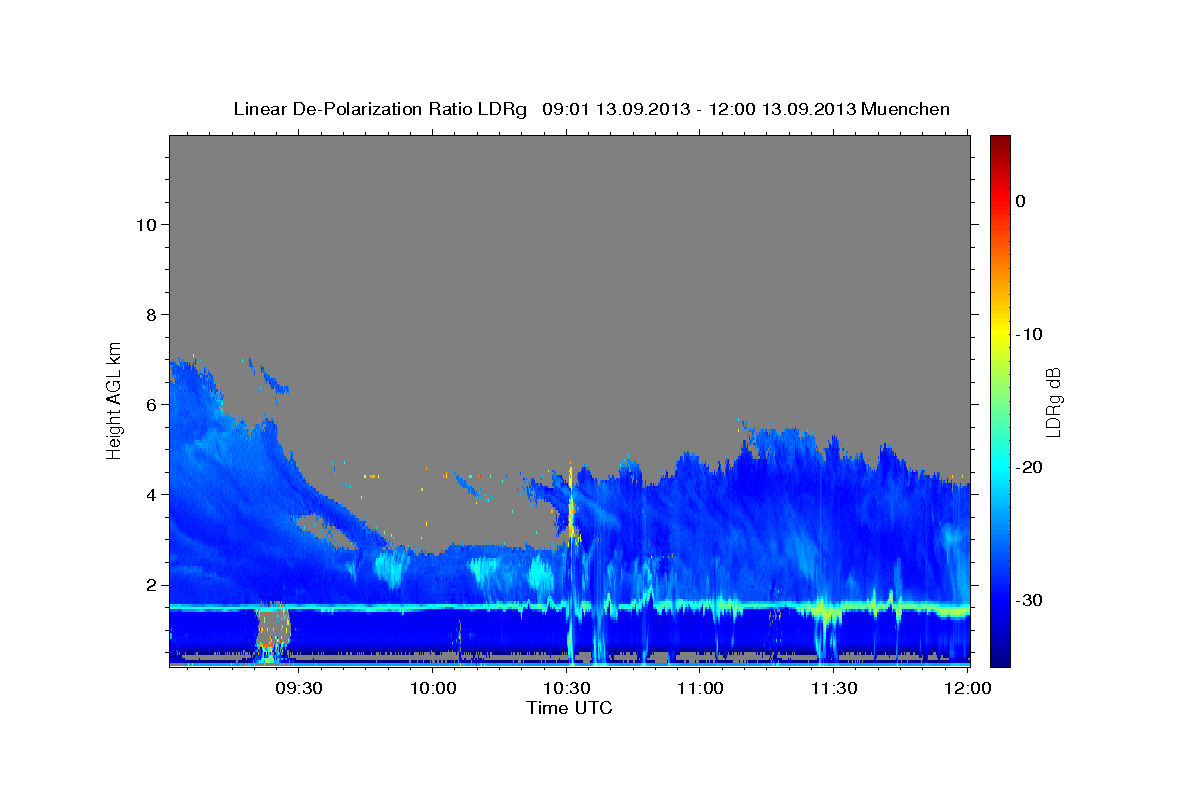Click the 11:00 time tick label
Screen dimensions: 1200x800
coord(700,689)
